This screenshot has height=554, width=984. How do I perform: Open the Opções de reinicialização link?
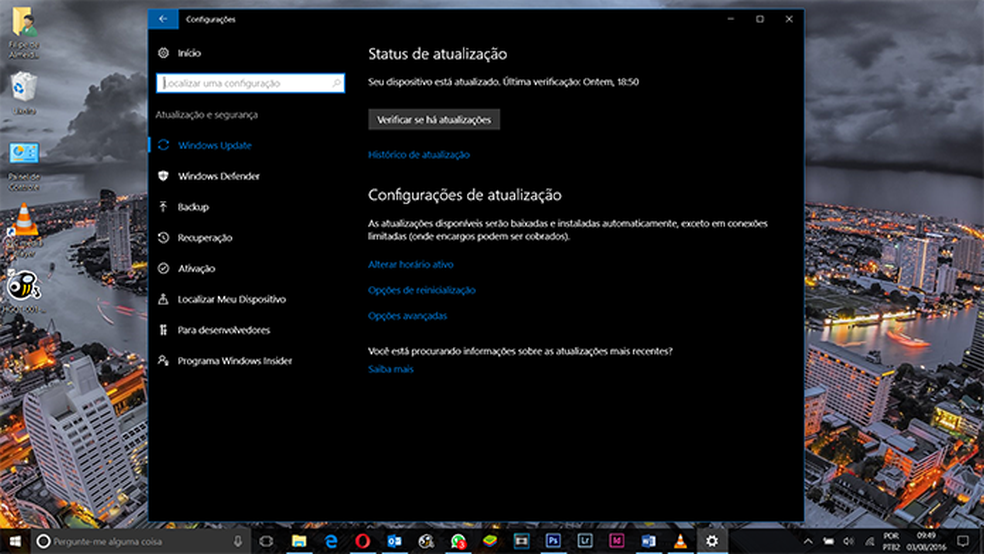click(422, 290)
